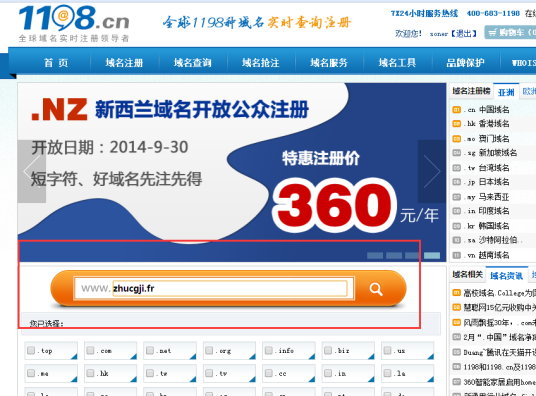Check the .com domain checkbox
The width and height of the screenshot is (536, 396).
click(90, 351)
